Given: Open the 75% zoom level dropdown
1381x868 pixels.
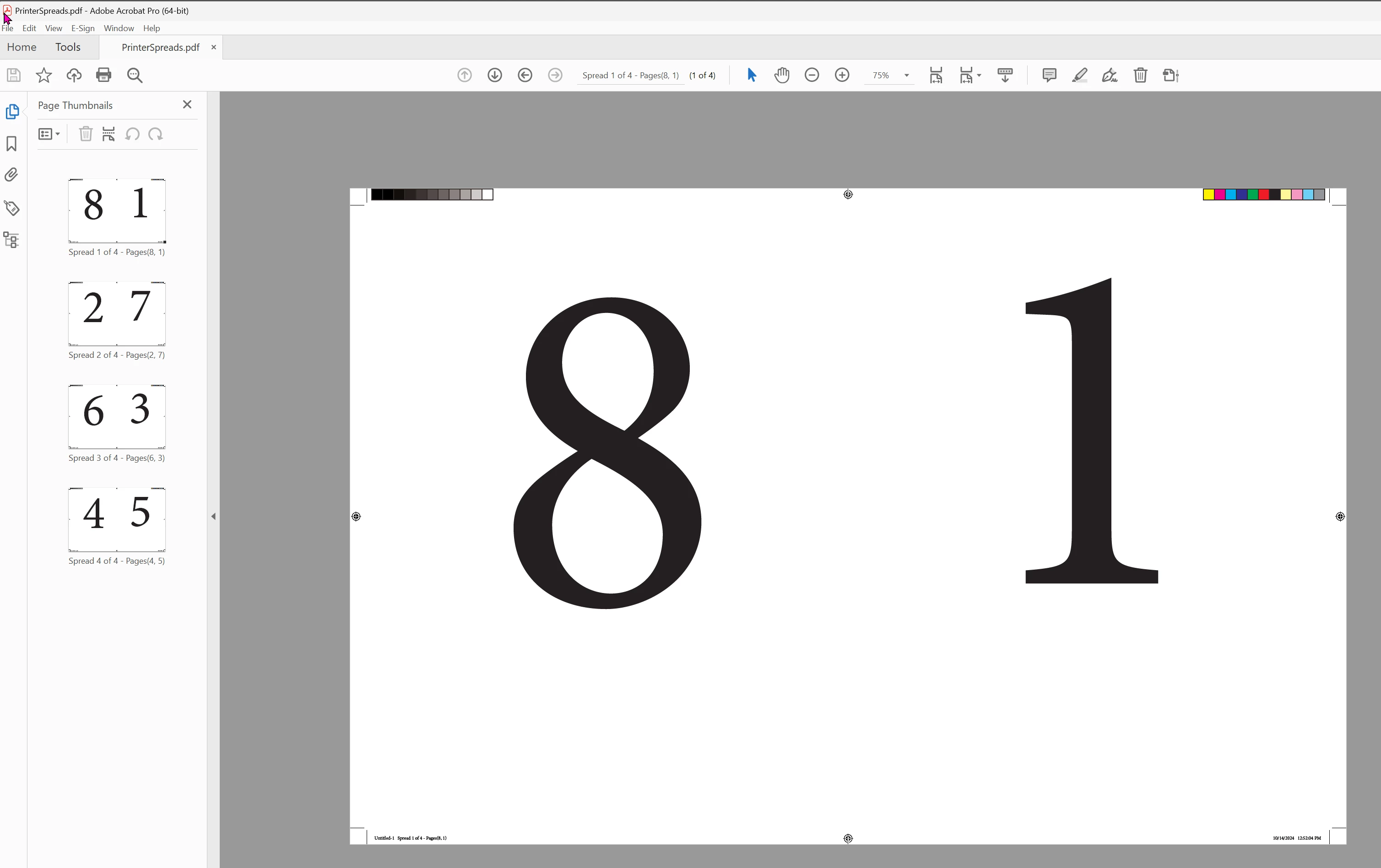Looking at the screenshot, I should click(906, 75).
